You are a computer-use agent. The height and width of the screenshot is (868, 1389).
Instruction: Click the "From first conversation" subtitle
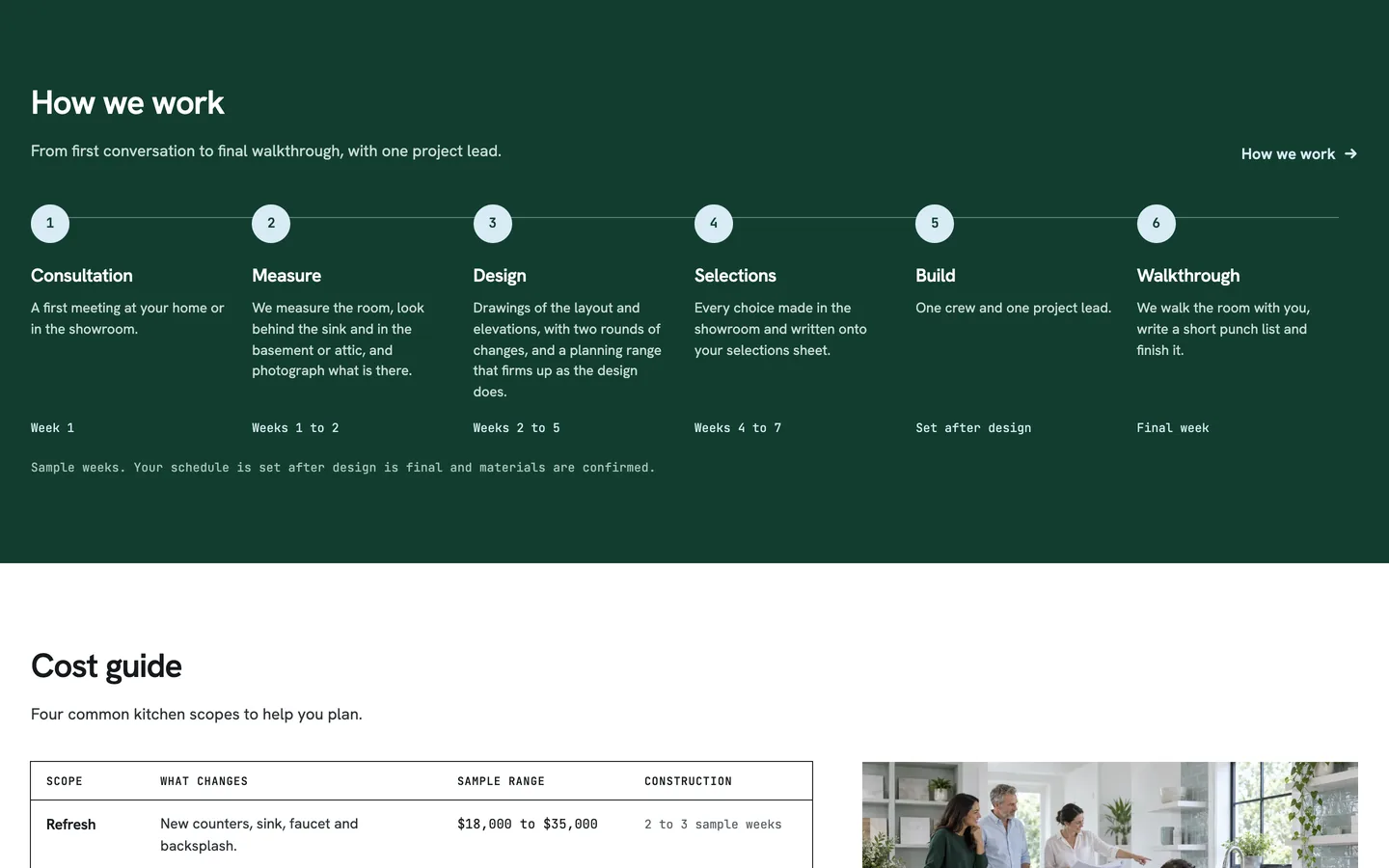click(x=266, y=151)
